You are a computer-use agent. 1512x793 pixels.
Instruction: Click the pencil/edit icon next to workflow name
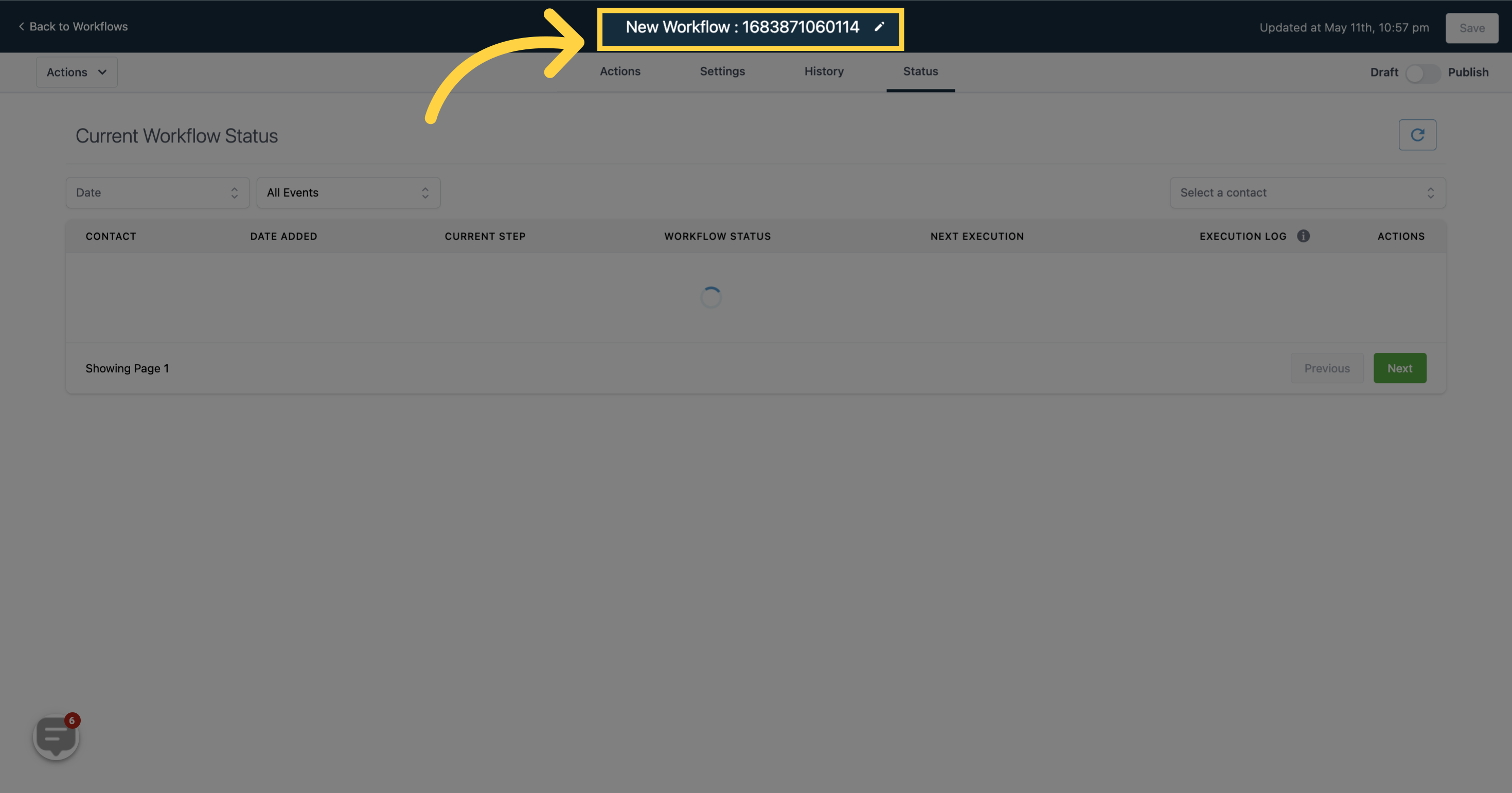tap(878, 27)
